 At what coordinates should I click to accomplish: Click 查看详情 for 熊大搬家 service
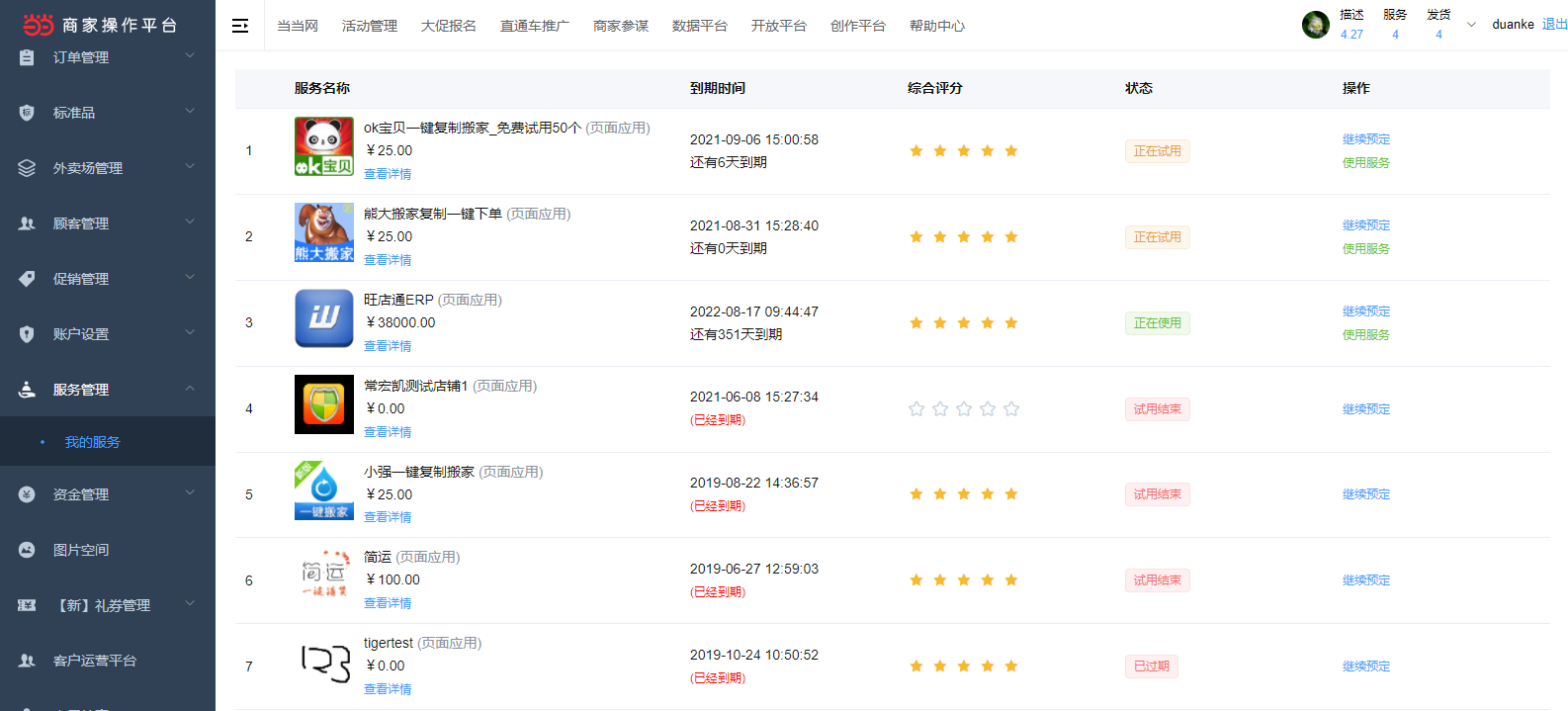point(388,260)
